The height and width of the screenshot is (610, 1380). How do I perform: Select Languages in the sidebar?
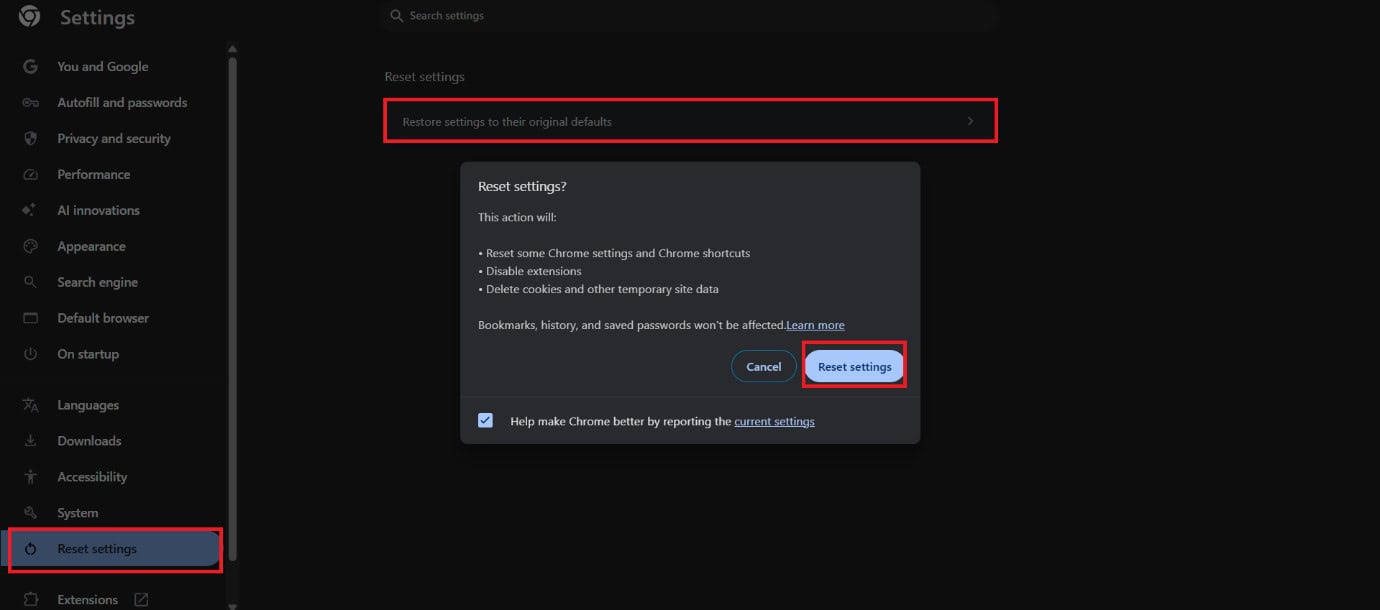pyautogui.click(x=88, y=406)
